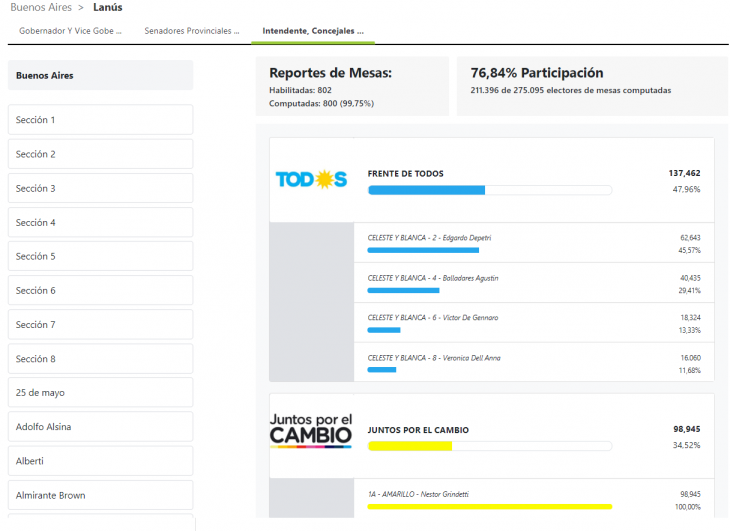The height and width of the screenshot is (531, 730).
Task: Click the 62,643 vote count
Action: coord(690,238)
